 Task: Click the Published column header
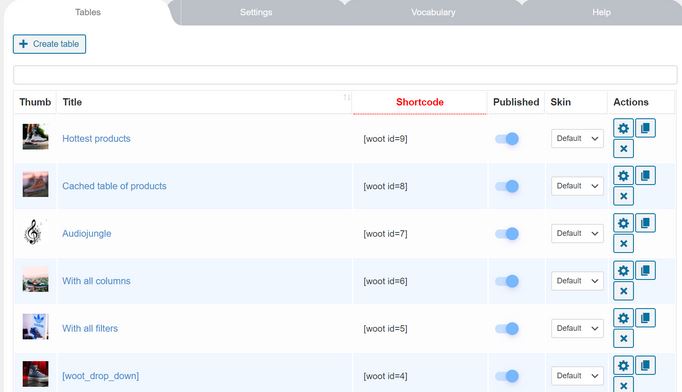point(516,102)
